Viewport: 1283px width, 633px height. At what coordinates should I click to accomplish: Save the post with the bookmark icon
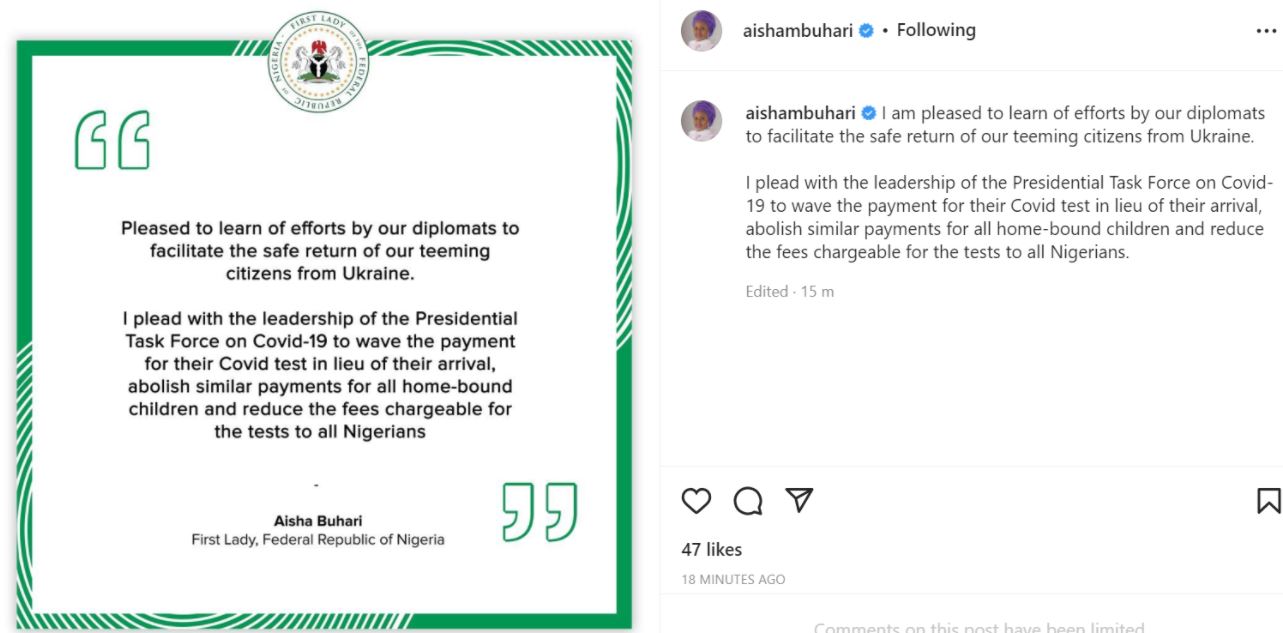pos(1268,500)
